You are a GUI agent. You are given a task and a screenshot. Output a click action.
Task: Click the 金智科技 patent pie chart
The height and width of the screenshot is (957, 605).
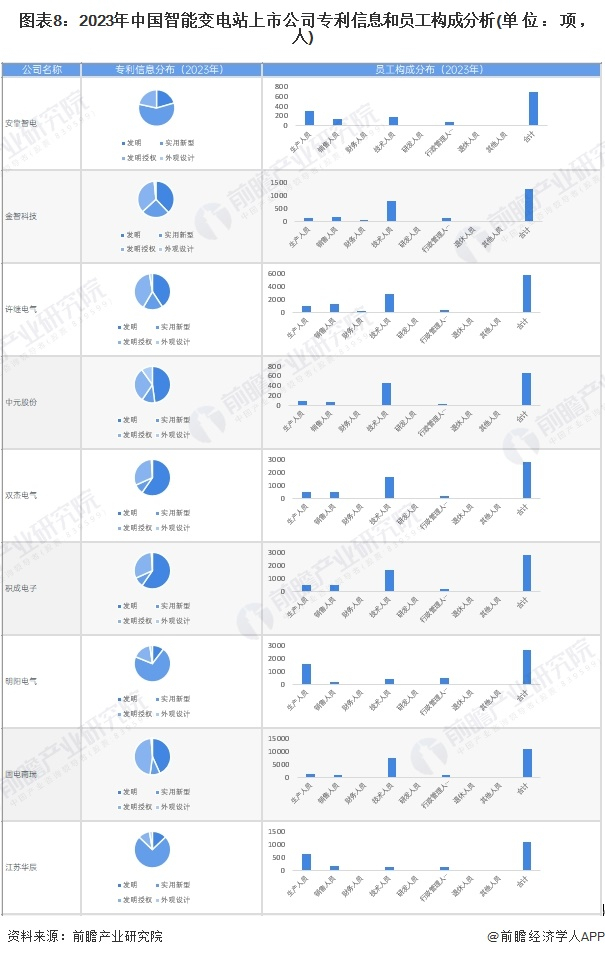(155, 200)
